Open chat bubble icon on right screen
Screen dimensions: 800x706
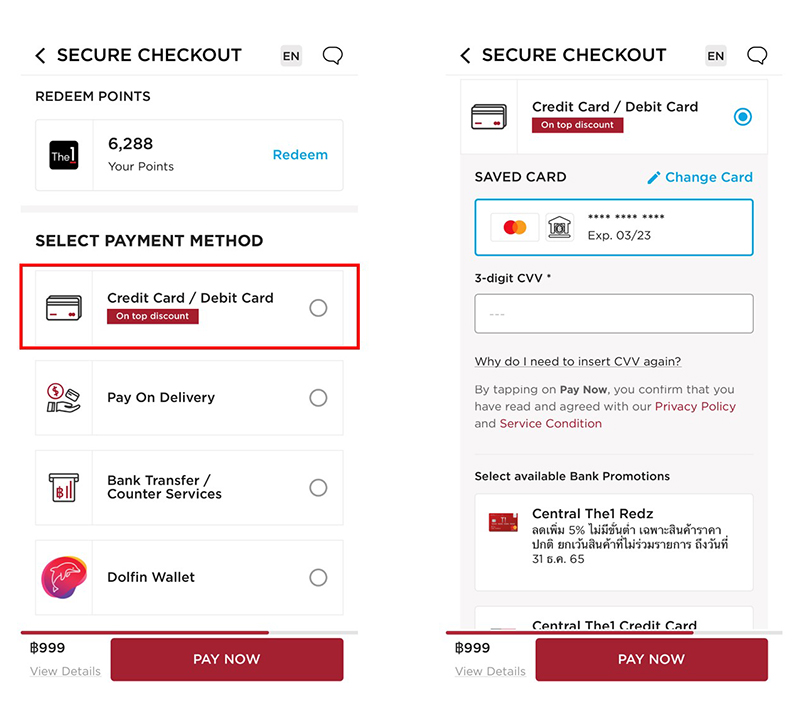click(757, 55)
